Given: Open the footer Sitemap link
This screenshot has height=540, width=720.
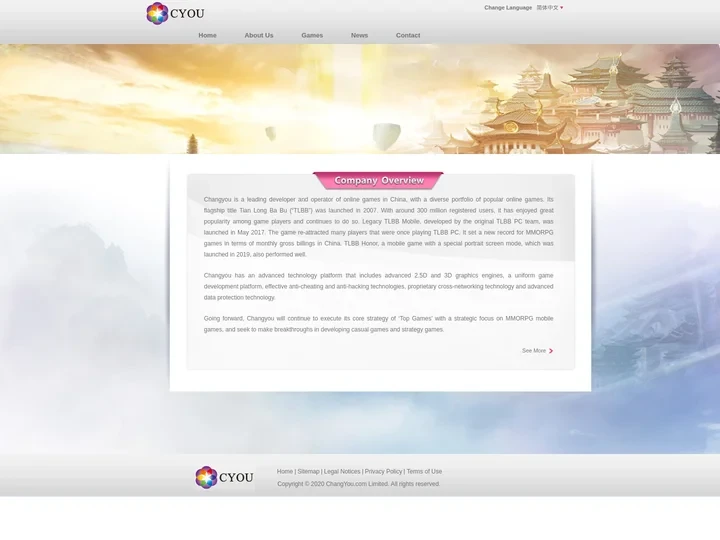Looking at the screenshot, I should (308, 472).
